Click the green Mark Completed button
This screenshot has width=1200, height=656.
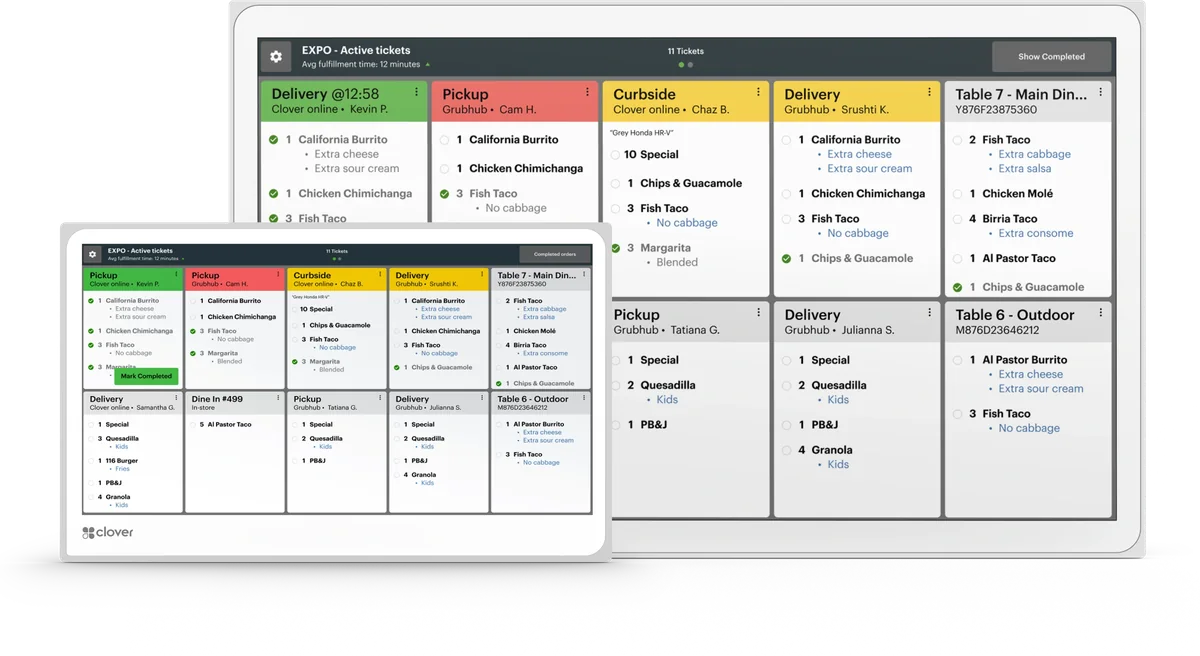coord(146,377)
